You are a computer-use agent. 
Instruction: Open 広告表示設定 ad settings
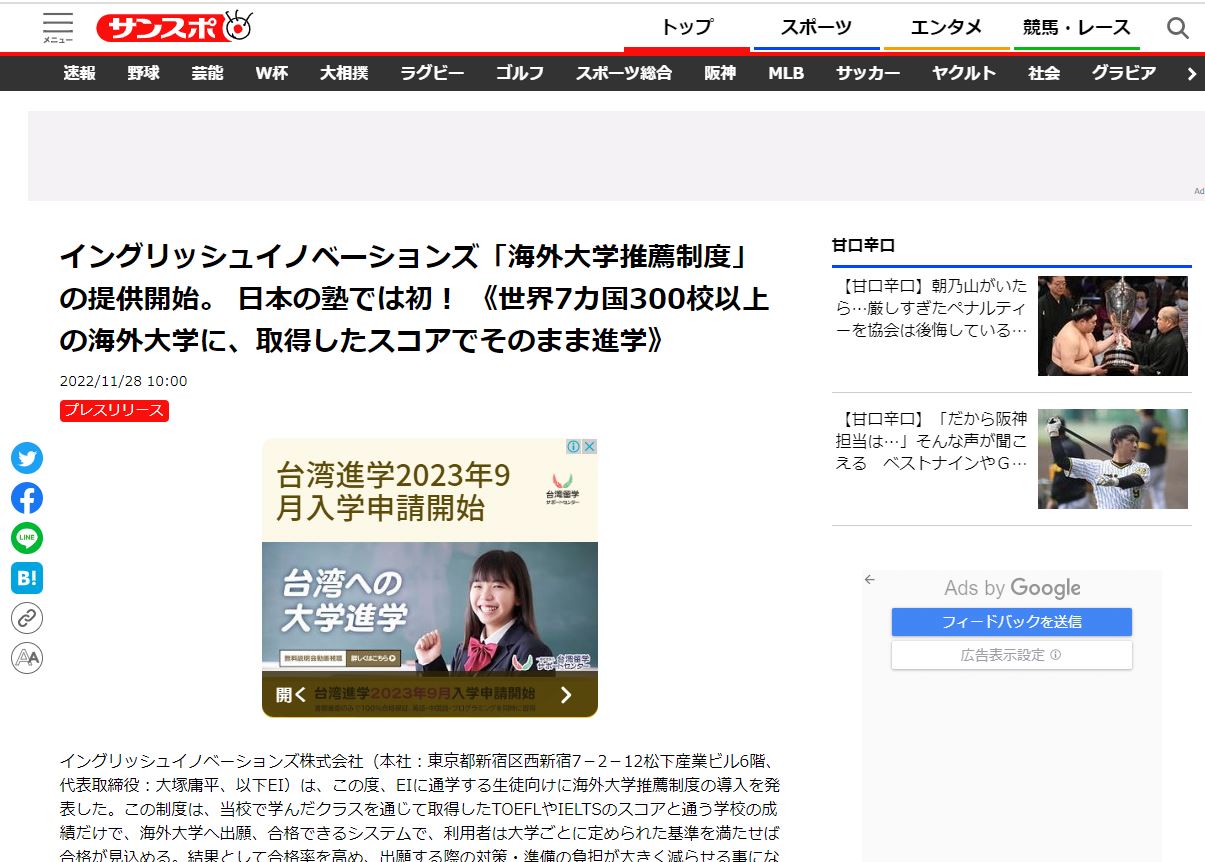point(1012,655)
